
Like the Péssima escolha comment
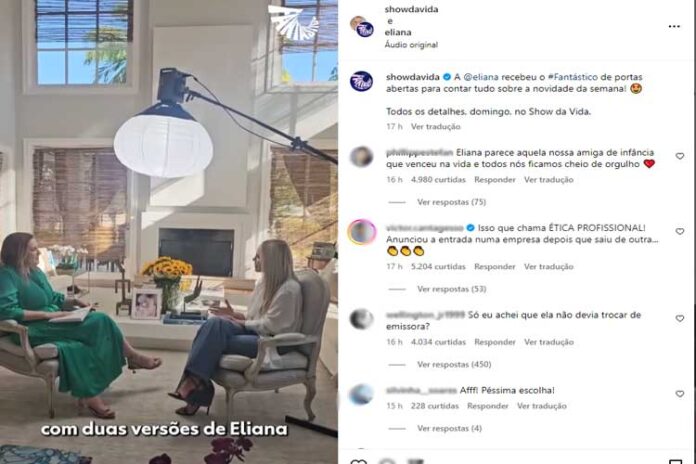[680, 394]
